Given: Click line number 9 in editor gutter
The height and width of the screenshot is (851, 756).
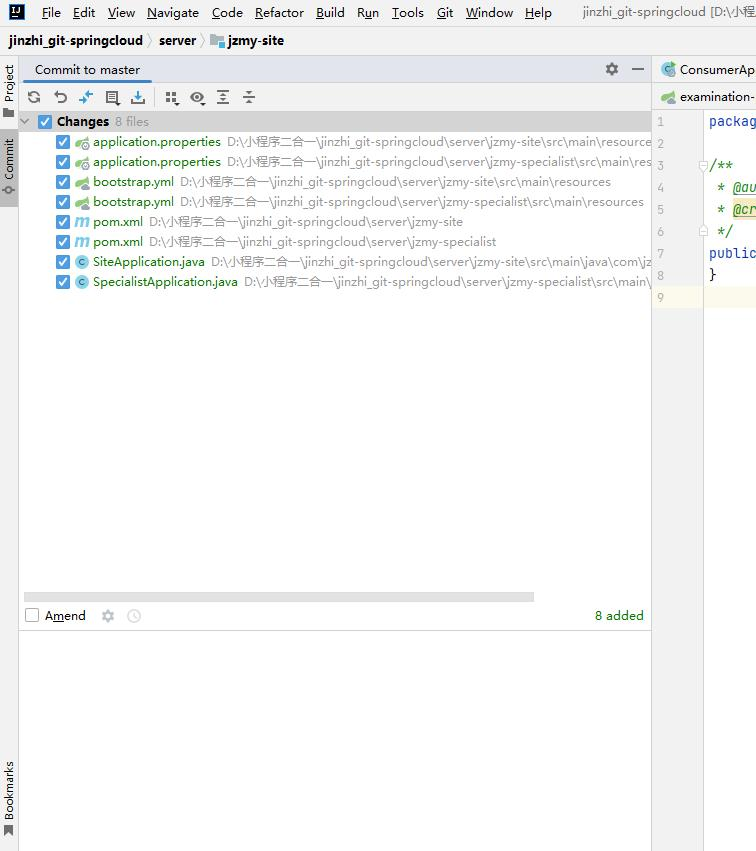Looking at the screenshot, I should (660, 297).
